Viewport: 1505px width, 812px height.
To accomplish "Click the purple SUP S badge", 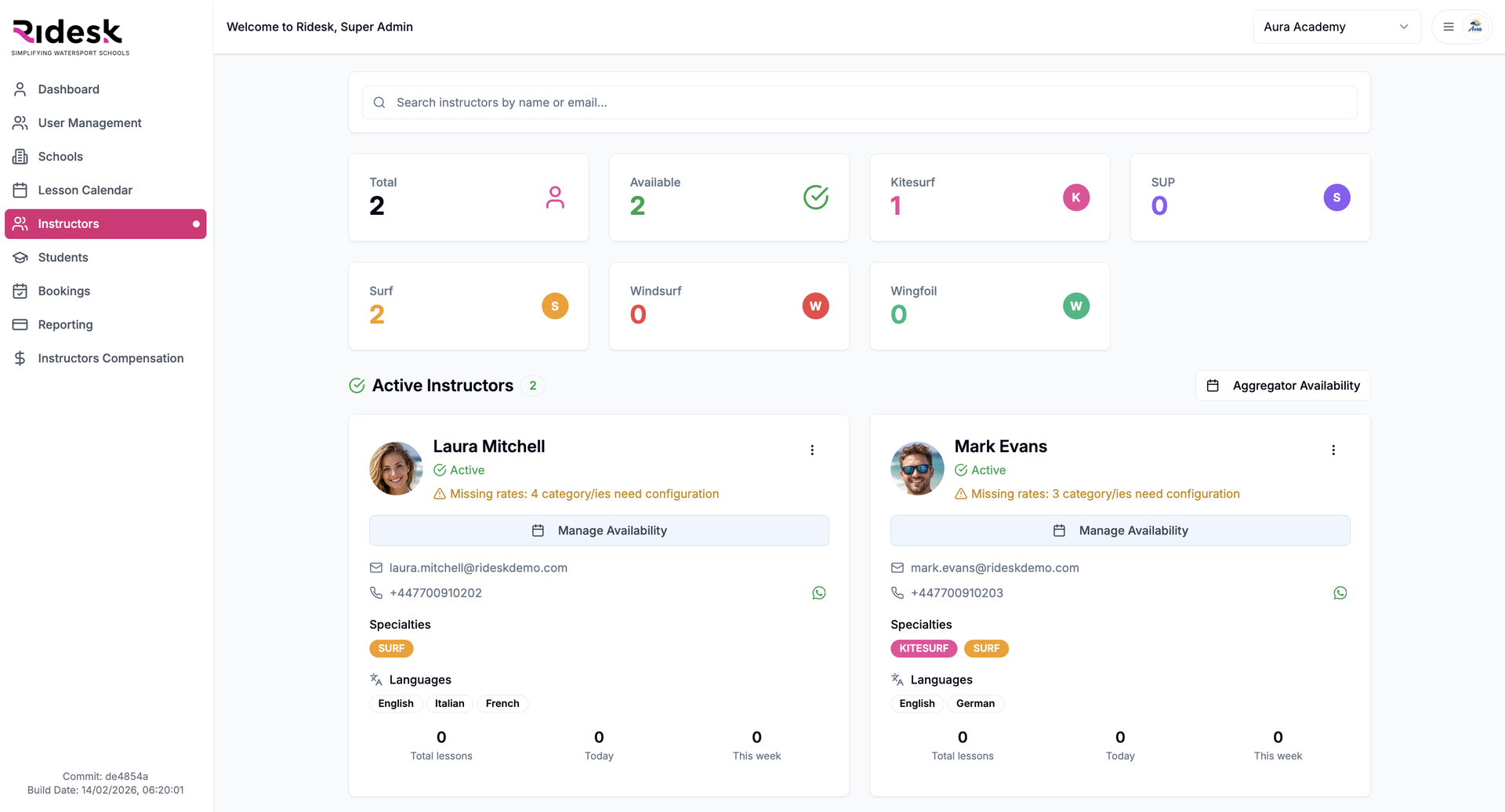I will (1336, 198).
